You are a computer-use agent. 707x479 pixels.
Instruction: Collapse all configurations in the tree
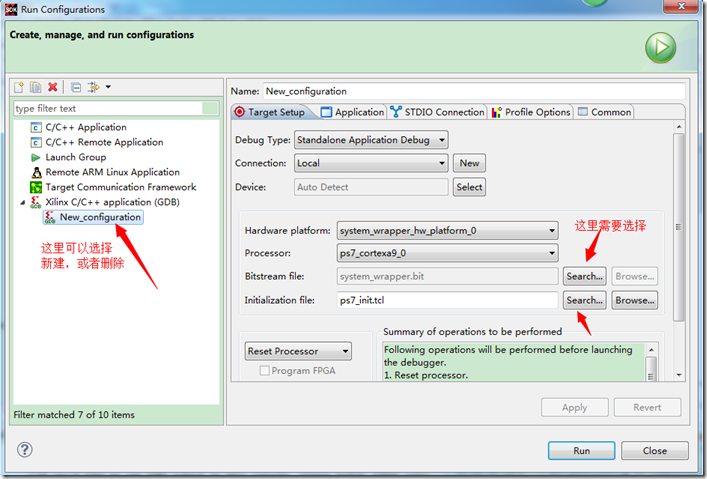pyautogui.click(x=75, y=88)
